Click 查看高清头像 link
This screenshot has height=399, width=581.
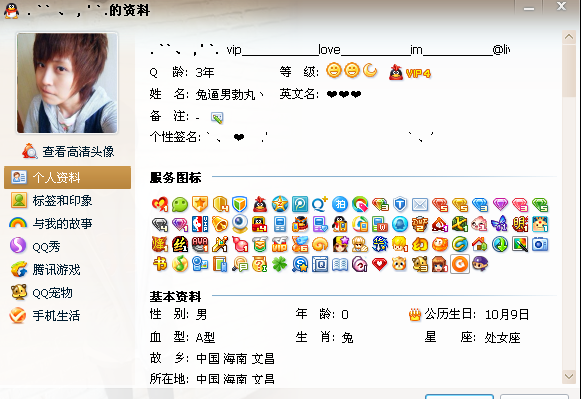pos(68,152)
